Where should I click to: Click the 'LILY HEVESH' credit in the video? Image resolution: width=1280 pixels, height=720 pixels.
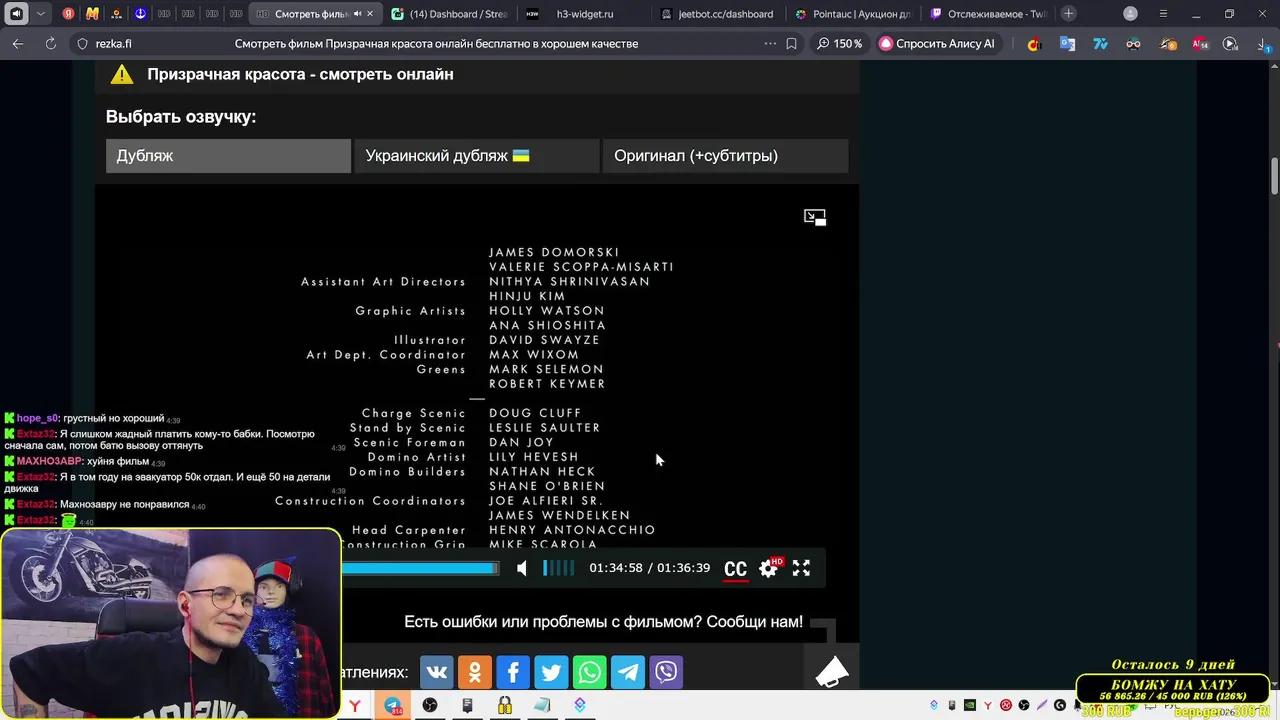534,457
